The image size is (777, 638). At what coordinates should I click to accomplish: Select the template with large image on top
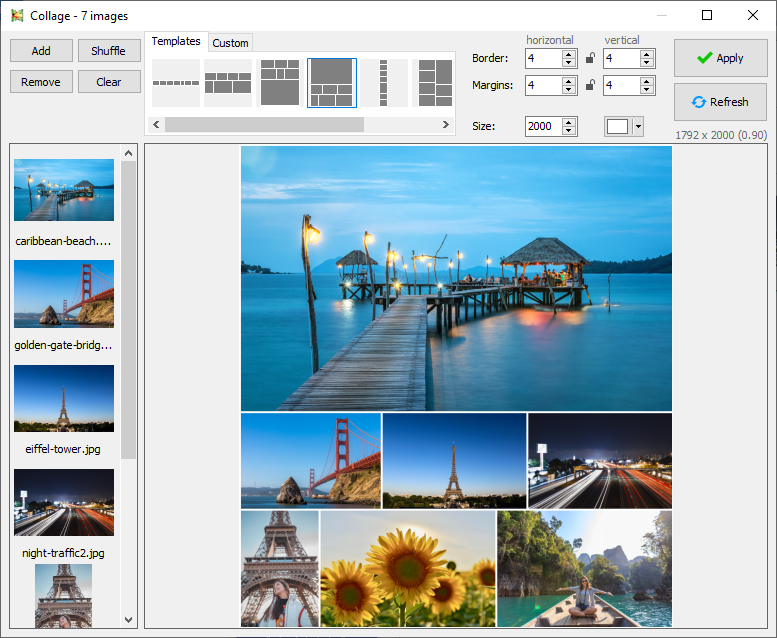pyautogui.click(x=331, y=83)
